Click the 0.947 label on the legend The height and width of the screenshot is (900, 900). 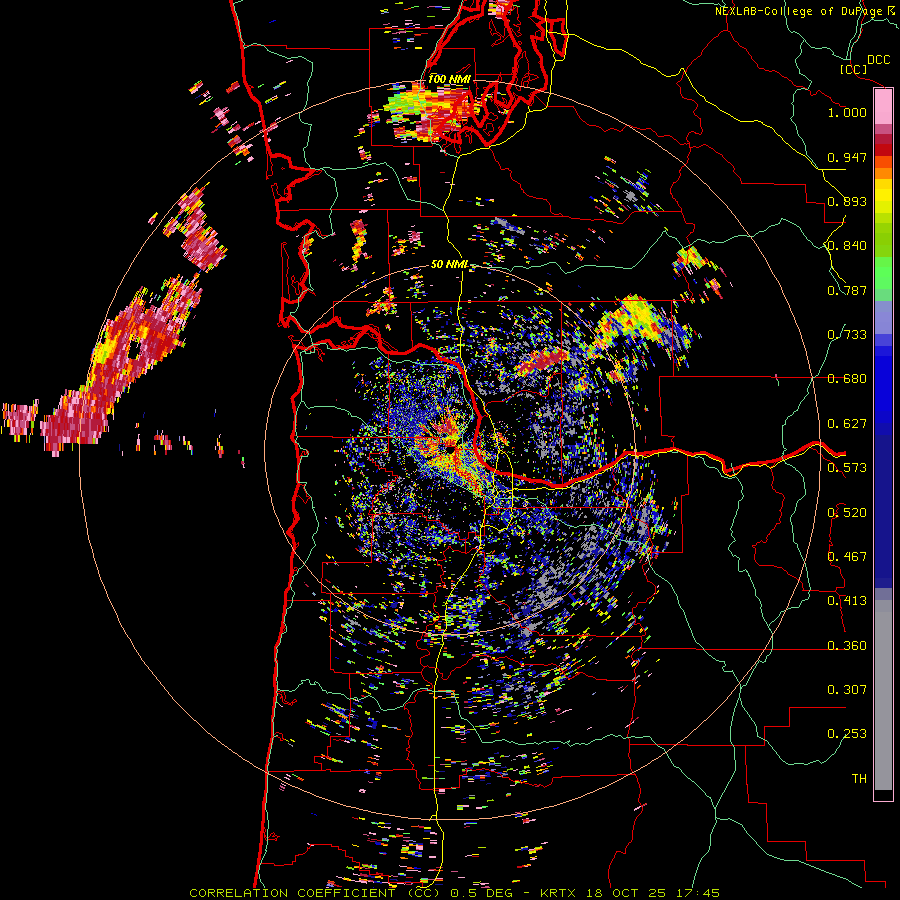point(847,157)
